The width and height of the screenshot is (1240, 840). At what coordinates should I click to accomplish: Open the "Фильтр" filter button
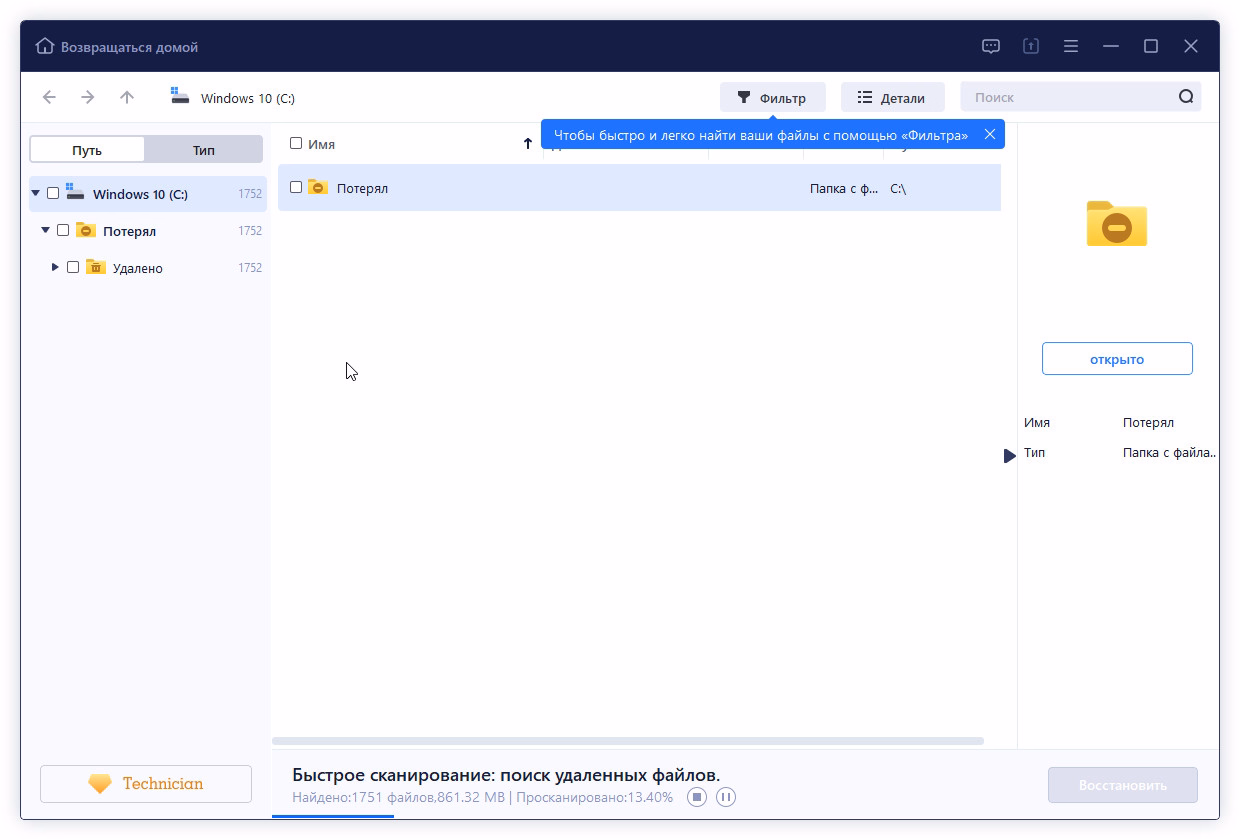(772, 98)
